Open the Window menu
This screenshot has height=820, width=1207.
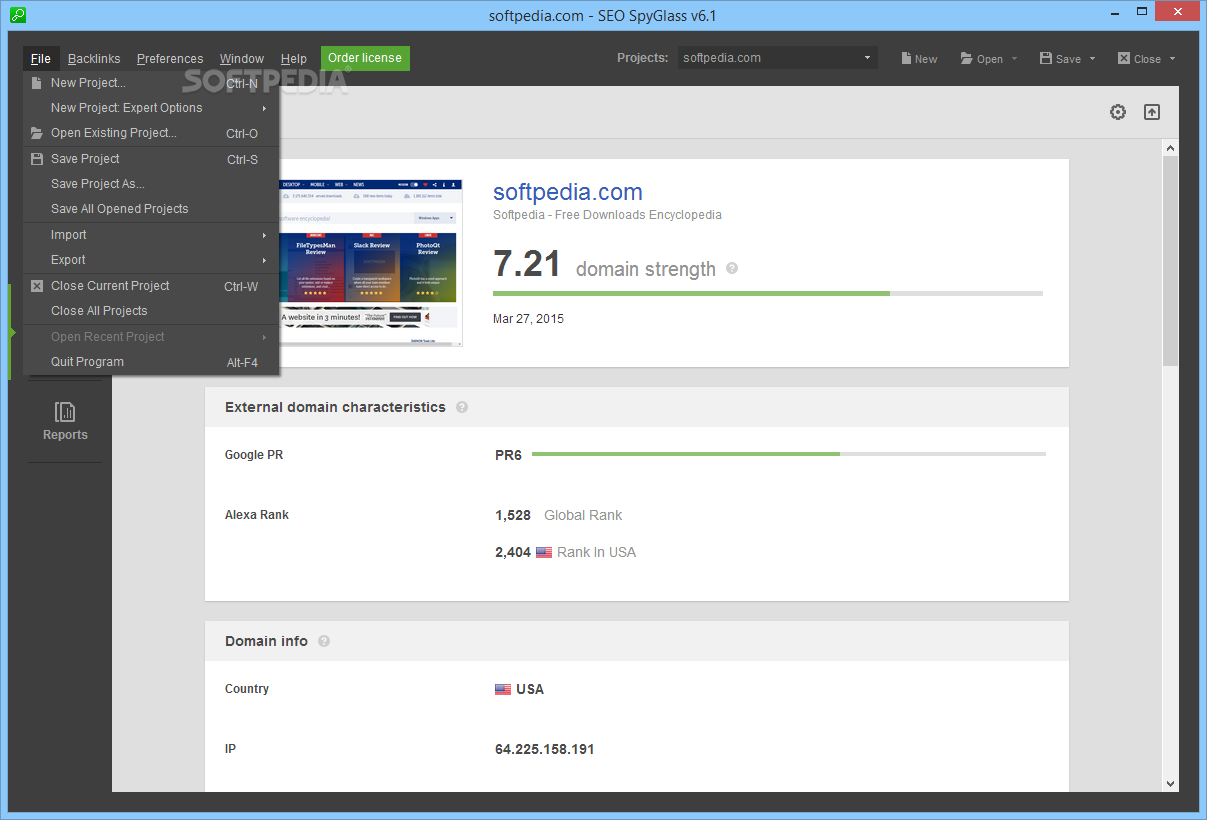tap(242, 58)
